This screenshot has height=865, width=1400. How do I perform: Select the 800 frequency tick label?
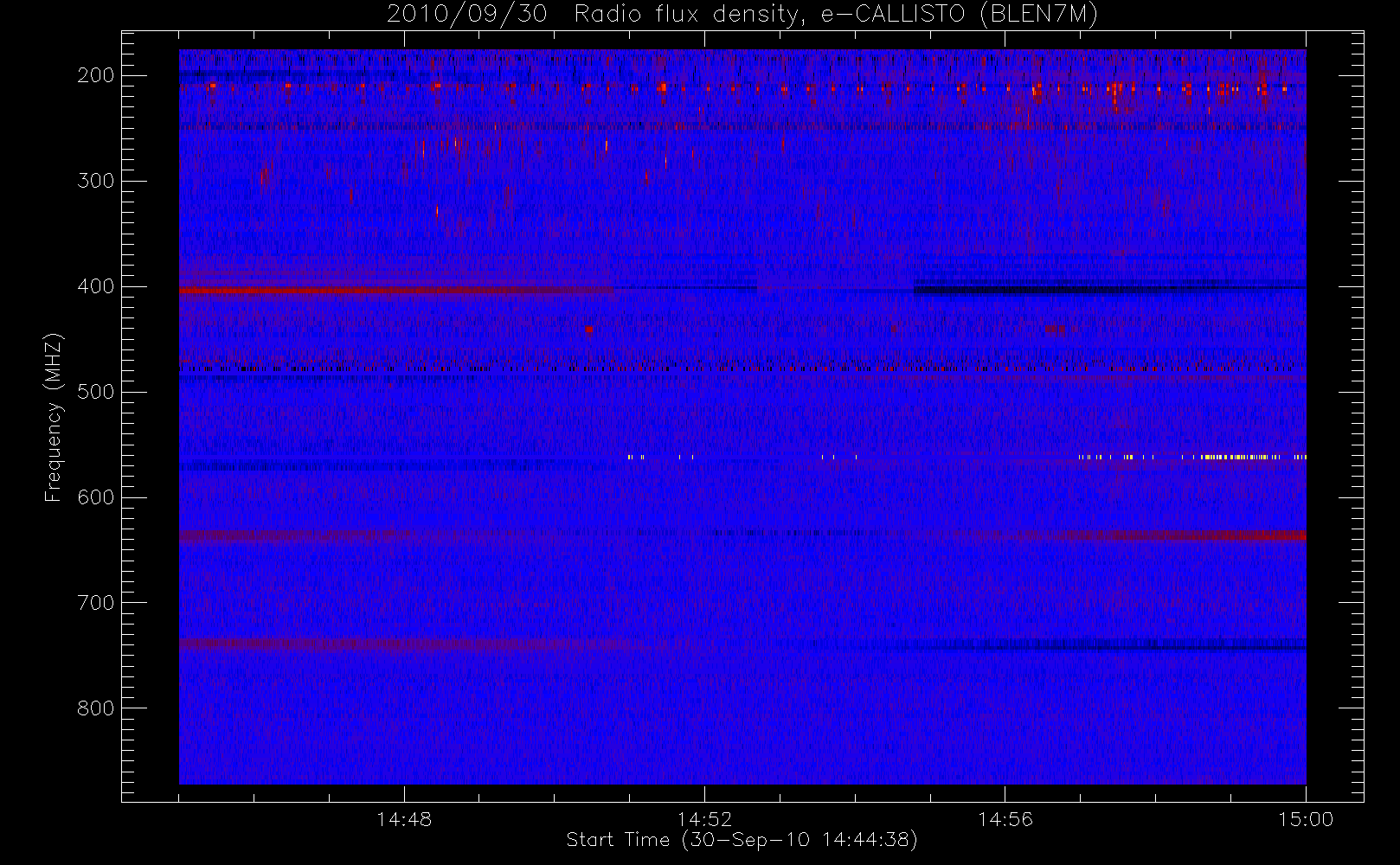pos(96,708)
